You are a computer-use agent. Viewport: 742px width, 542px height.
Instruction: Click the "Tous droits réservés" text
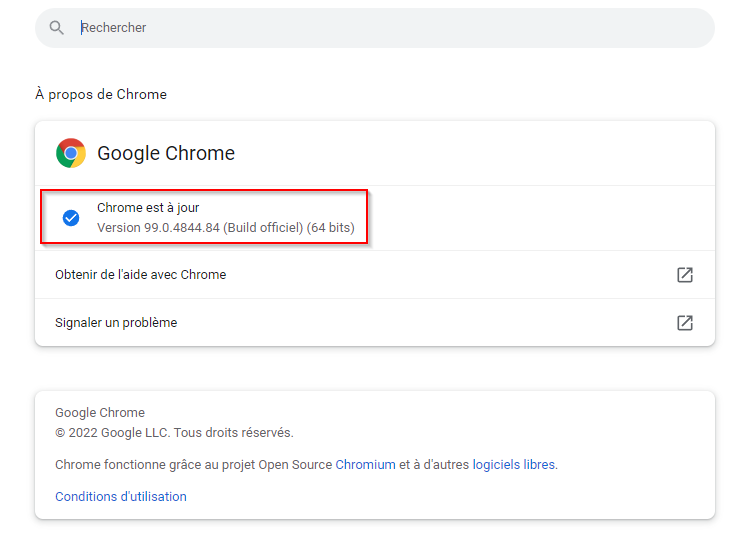(234, 433)
